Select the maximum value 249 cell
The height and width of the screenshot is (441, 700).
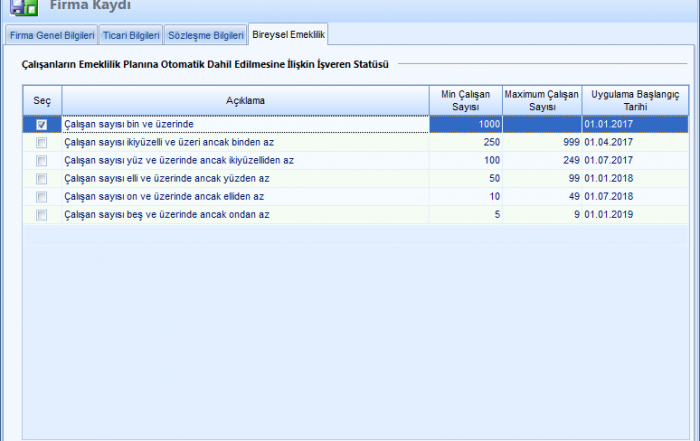coord(541,161)
